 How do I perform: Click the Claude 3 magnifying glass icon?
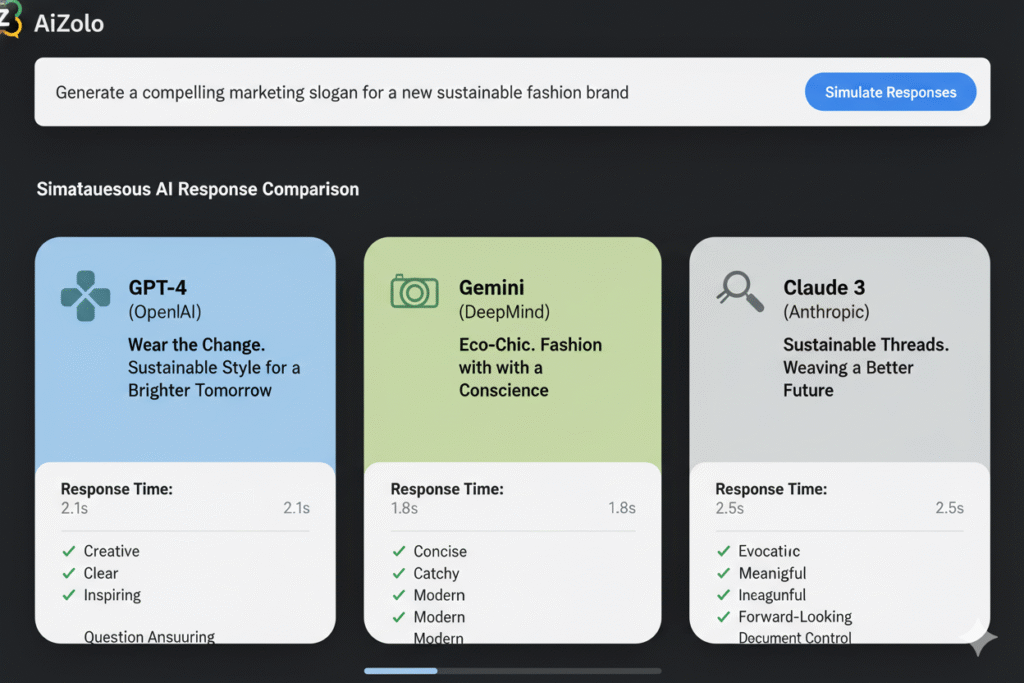740,291
